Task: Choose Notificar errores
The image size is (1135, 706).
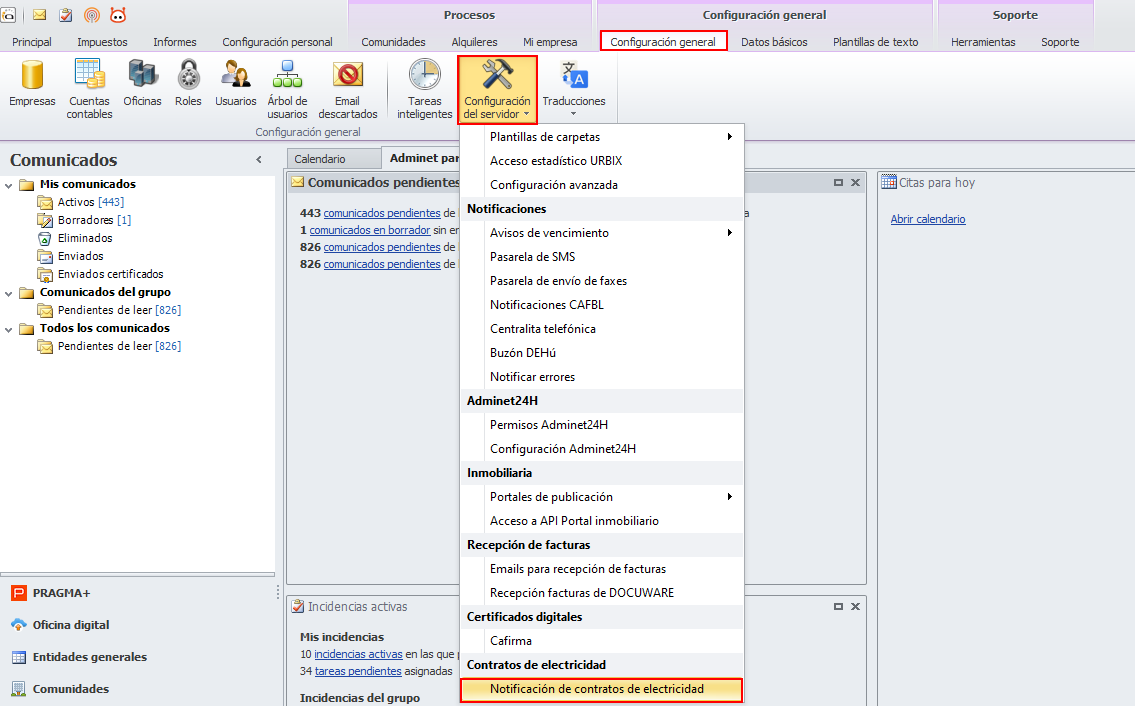Action: (x=602, y=377)
